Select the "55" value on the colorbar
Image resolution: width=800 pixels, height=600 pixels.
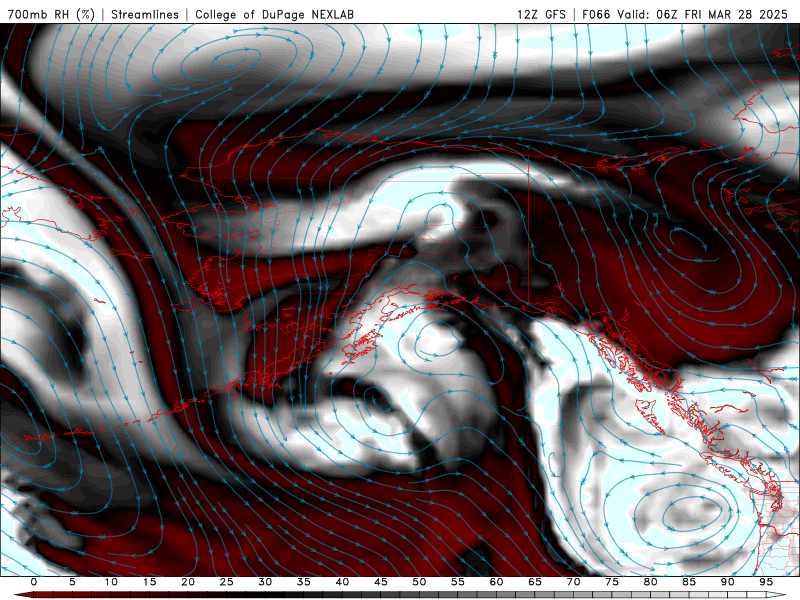458,582
